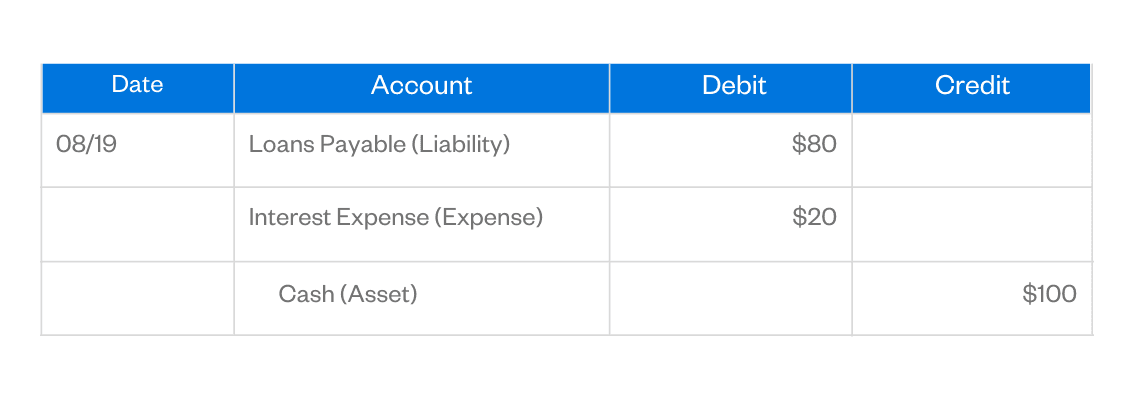
Task: Click the $20 debit amount
Action: 814,217
